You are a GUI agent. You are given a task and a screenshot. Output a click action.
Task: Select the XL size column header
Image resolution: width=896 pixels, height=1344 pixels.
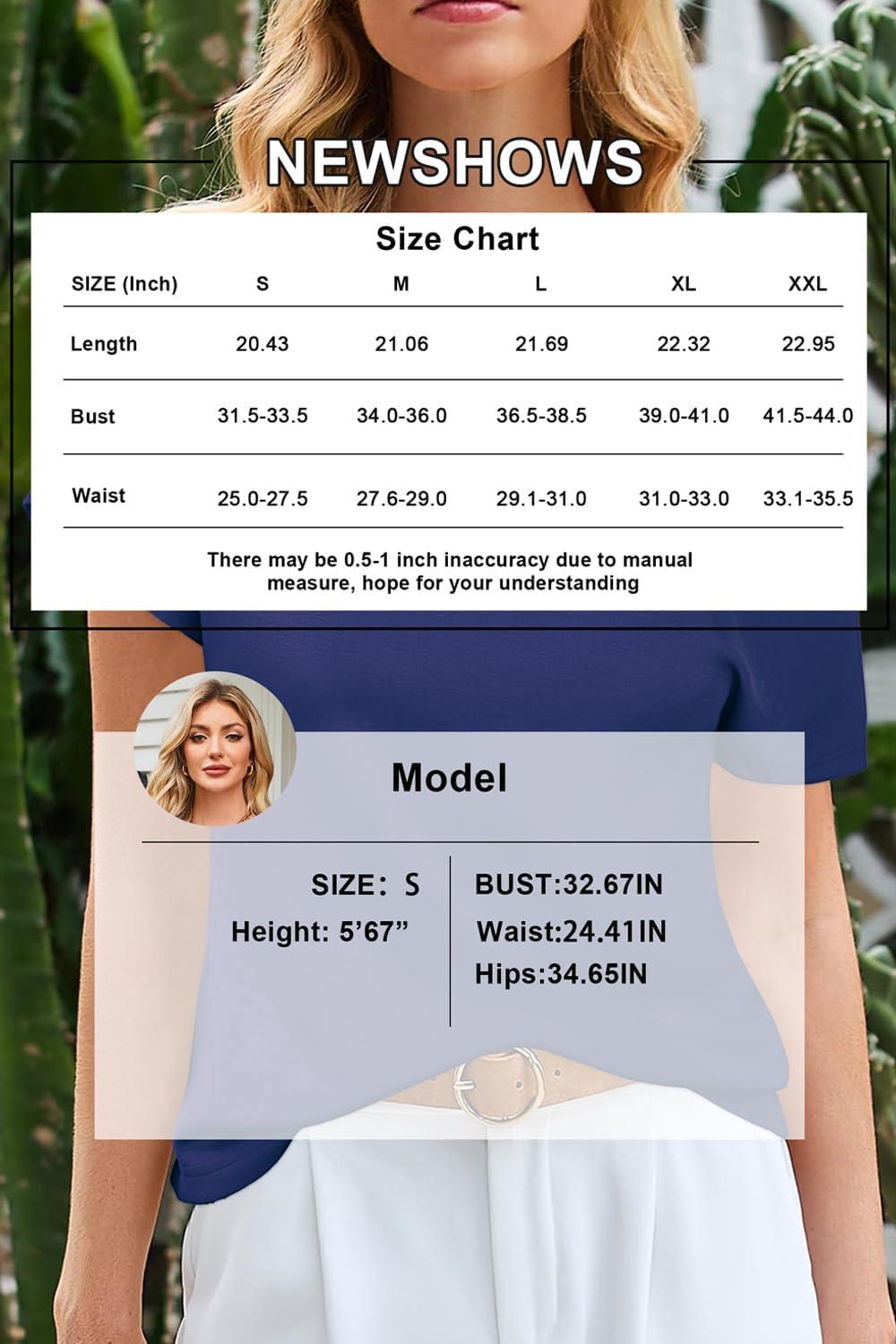coord(683,284)
